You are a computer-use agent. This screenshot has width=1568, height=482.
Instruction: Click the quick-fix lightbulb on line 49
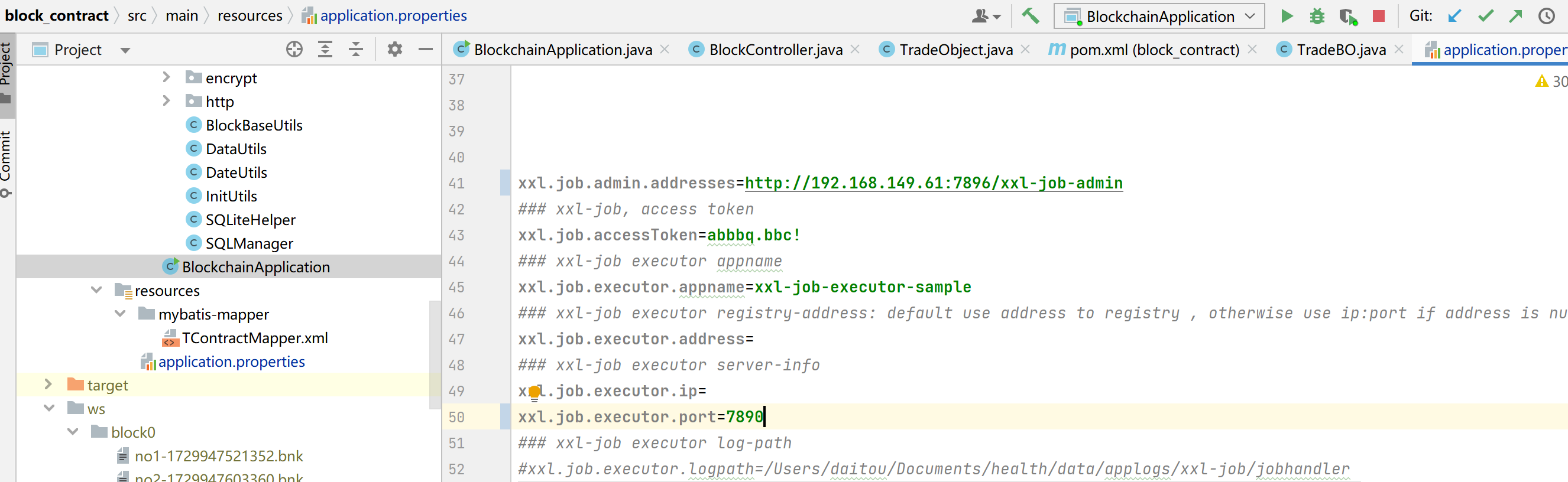[x=534, y=393]
